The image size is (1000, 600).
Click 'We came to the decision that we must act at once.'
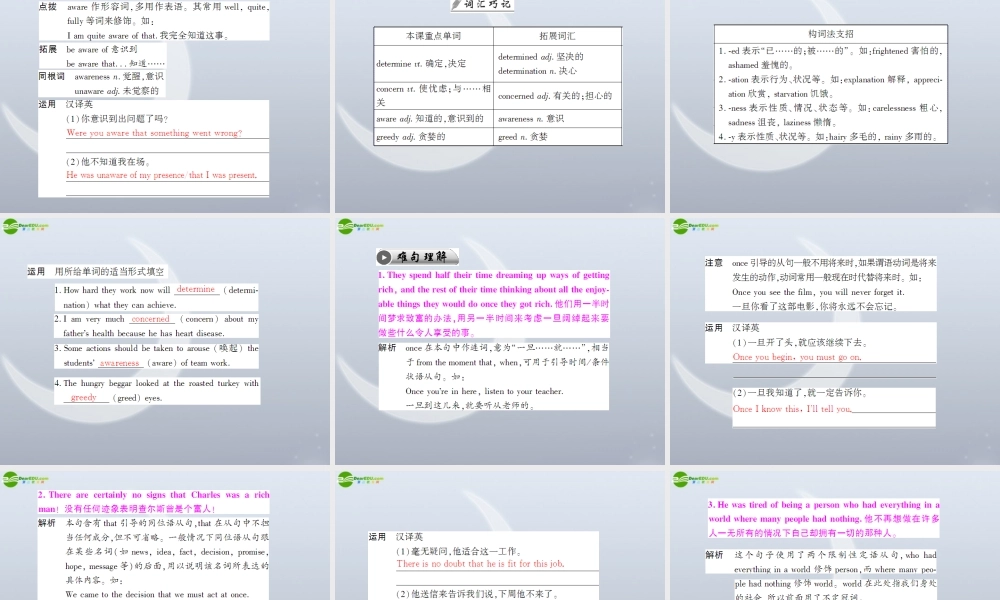(x=158, y=594)
